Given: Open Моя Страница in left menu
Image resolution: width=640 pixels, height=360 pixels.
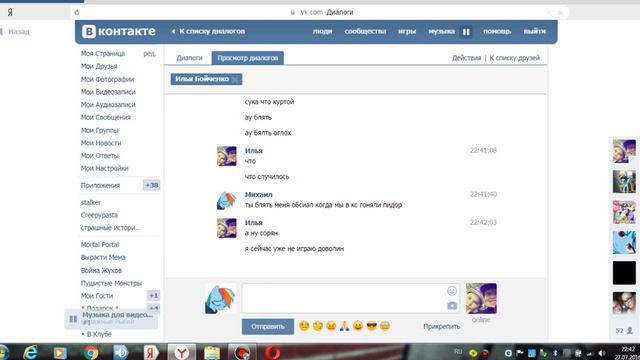Looking at the screenshot, I should click(103, 53).
